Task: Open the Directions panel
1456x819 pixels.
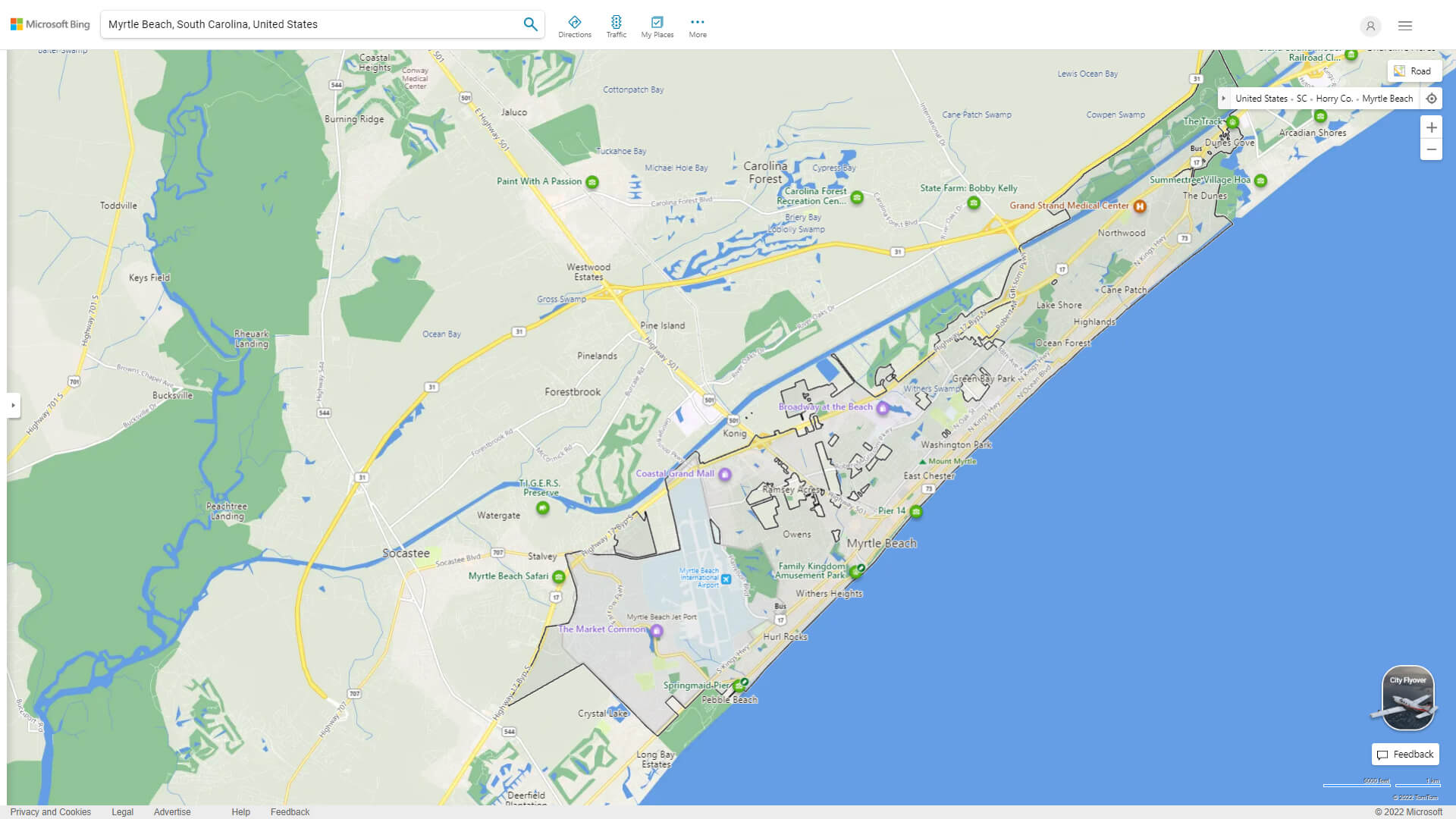Action: click(x=575, y=25)
